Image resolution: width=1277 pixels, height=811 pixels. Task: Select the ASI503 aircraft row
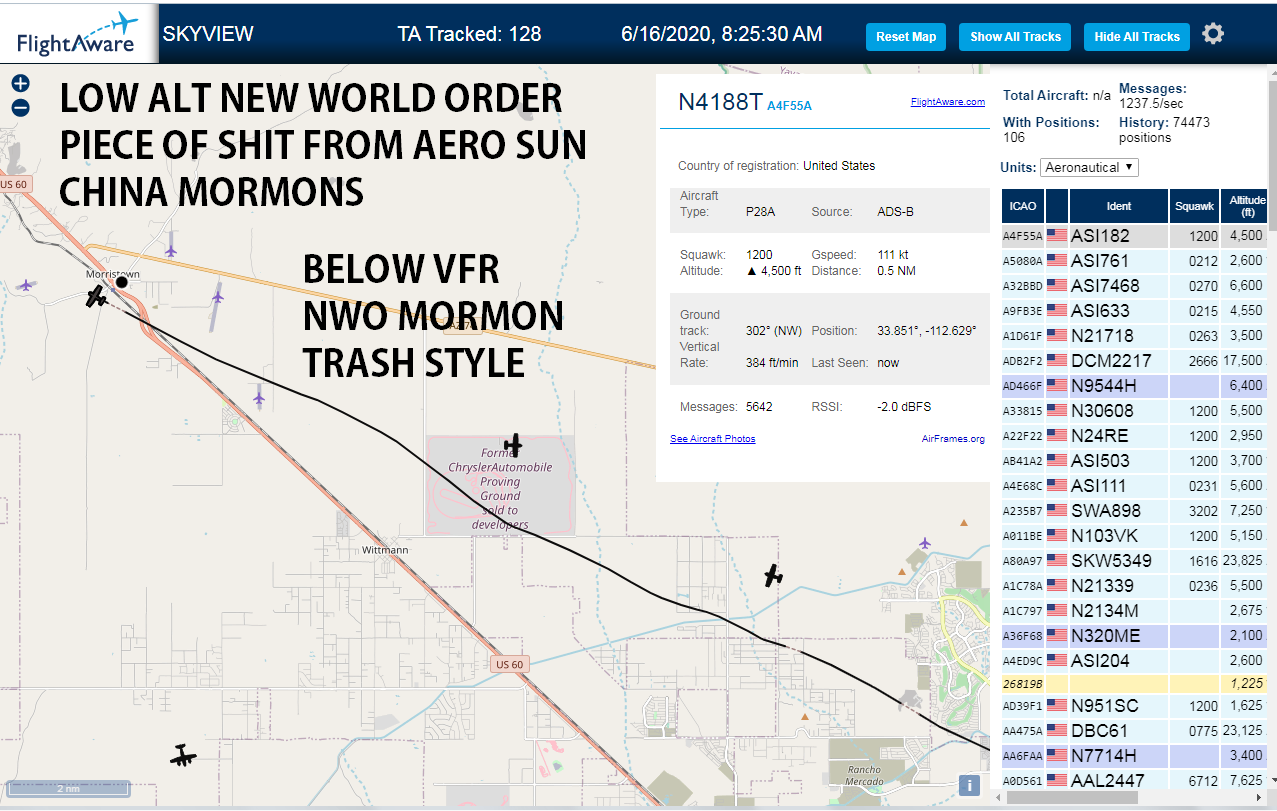coord(1135,461)
